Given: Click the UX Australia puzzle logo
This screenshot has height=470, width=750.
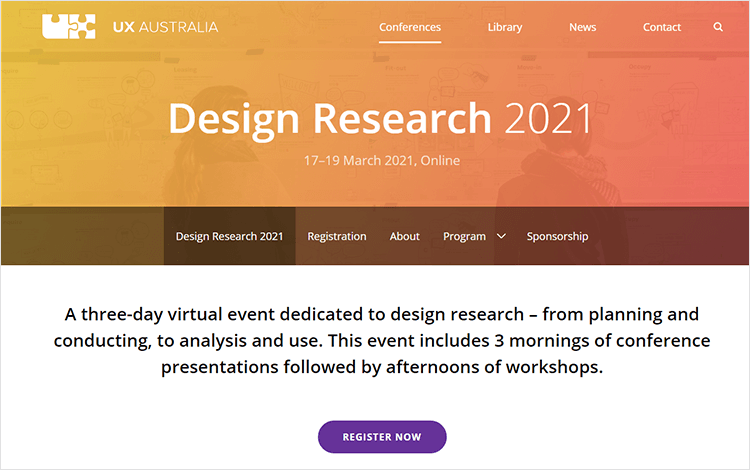Looking at the screenshot, I should tap(68, 26).
